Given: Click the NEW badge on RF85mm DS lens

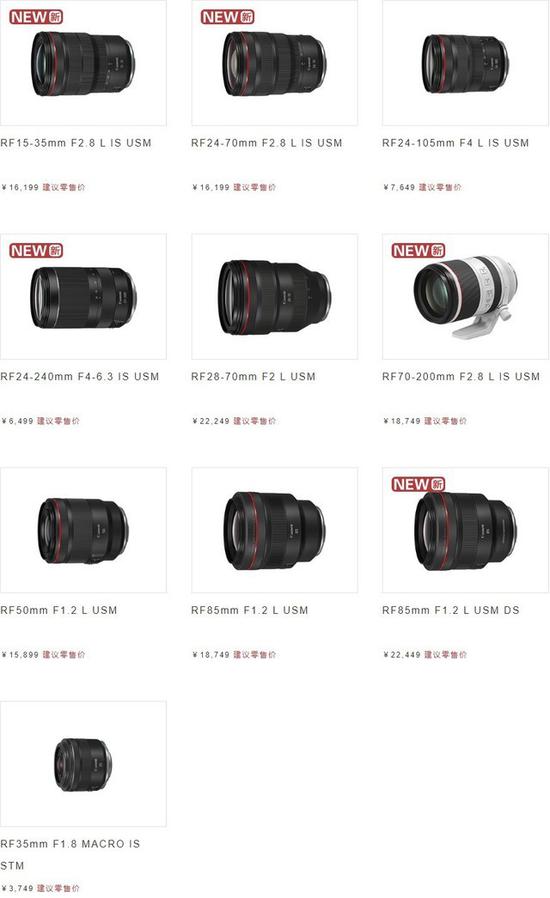Looking at the screenshot, I should (x=418, y=484).
